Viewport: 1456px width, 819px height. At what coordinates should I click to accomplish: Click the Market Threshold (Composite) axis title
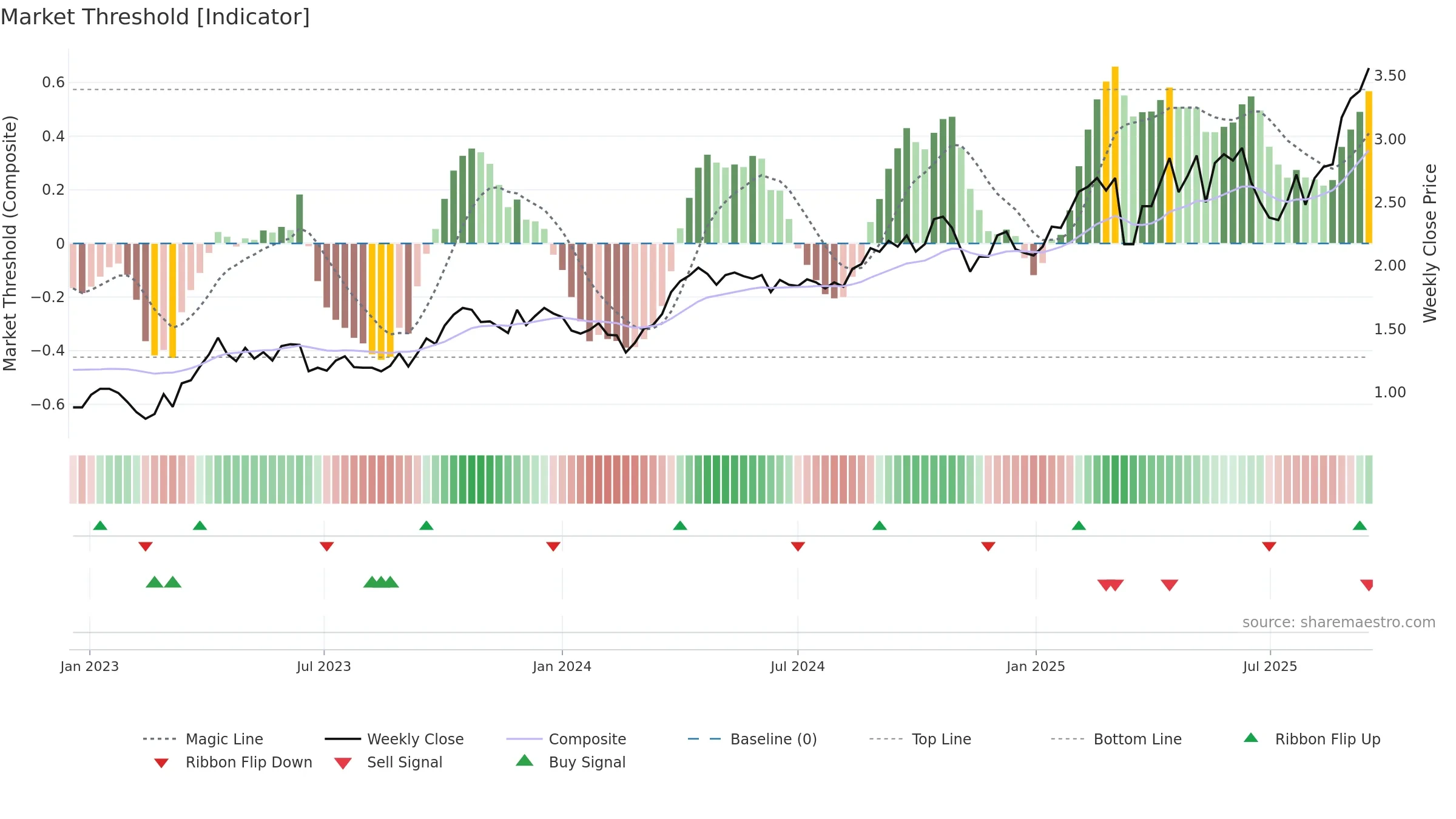coord(10,243)
